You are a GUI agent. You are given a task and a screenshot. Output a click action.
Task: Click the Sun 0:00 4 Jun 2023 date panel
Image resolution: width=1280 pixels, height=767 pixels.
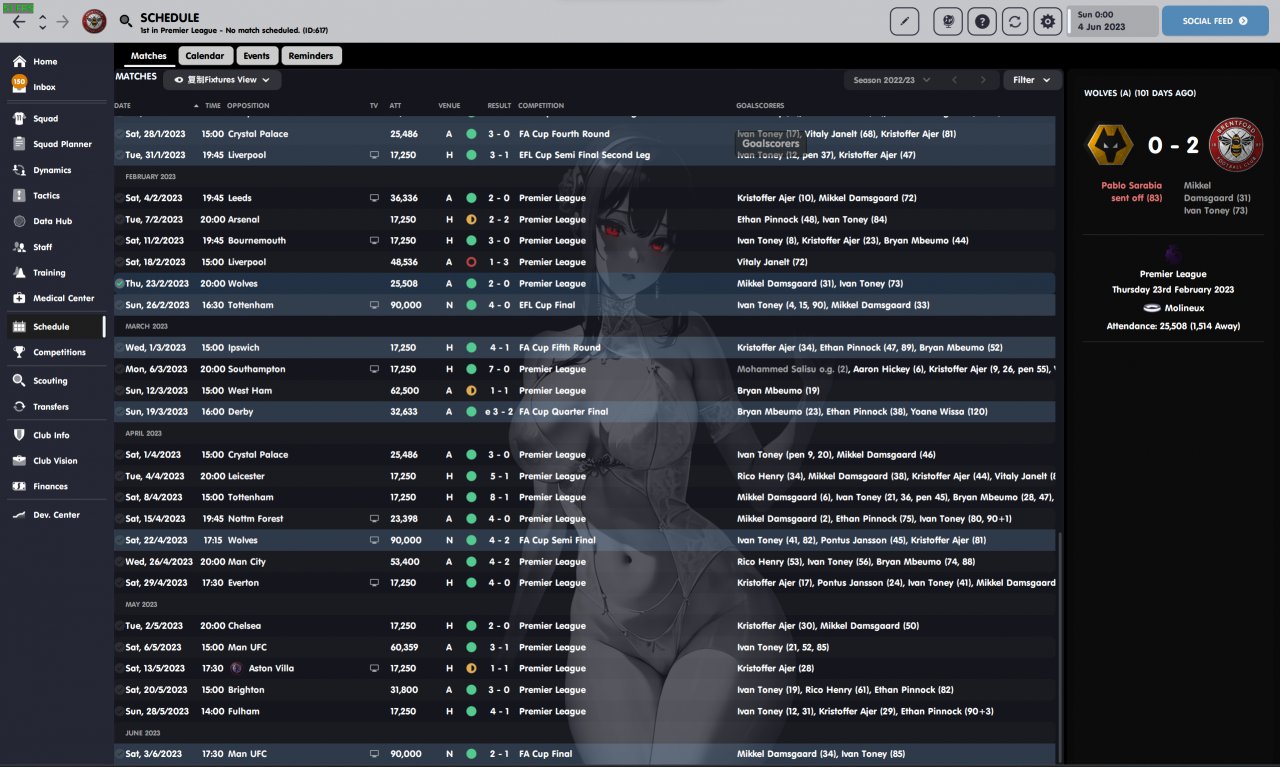coord(1114,21)
